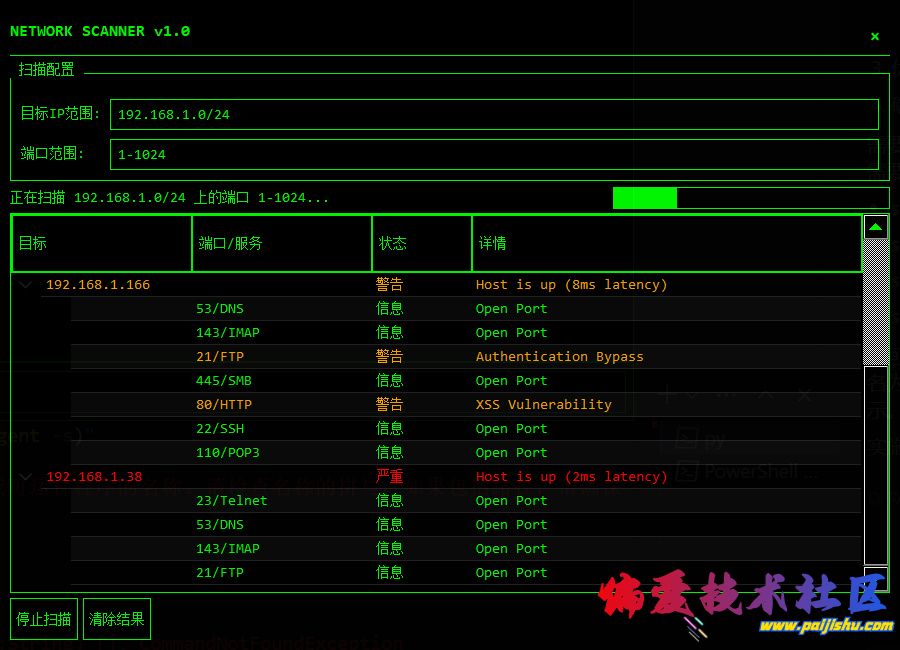Close the Network Scanner window
This screenshot has height=650, width=900.
coord(875,36)
